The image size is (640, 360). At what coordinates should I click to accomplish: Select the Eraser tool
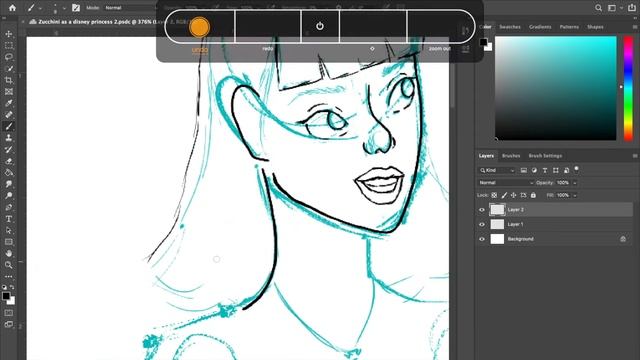(x=9, y=161)
